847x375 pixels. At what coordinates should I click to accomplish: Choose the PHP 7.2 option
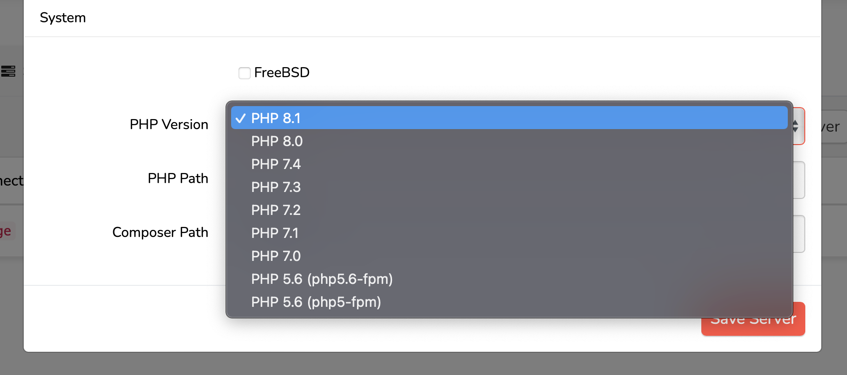pos(509,210)
